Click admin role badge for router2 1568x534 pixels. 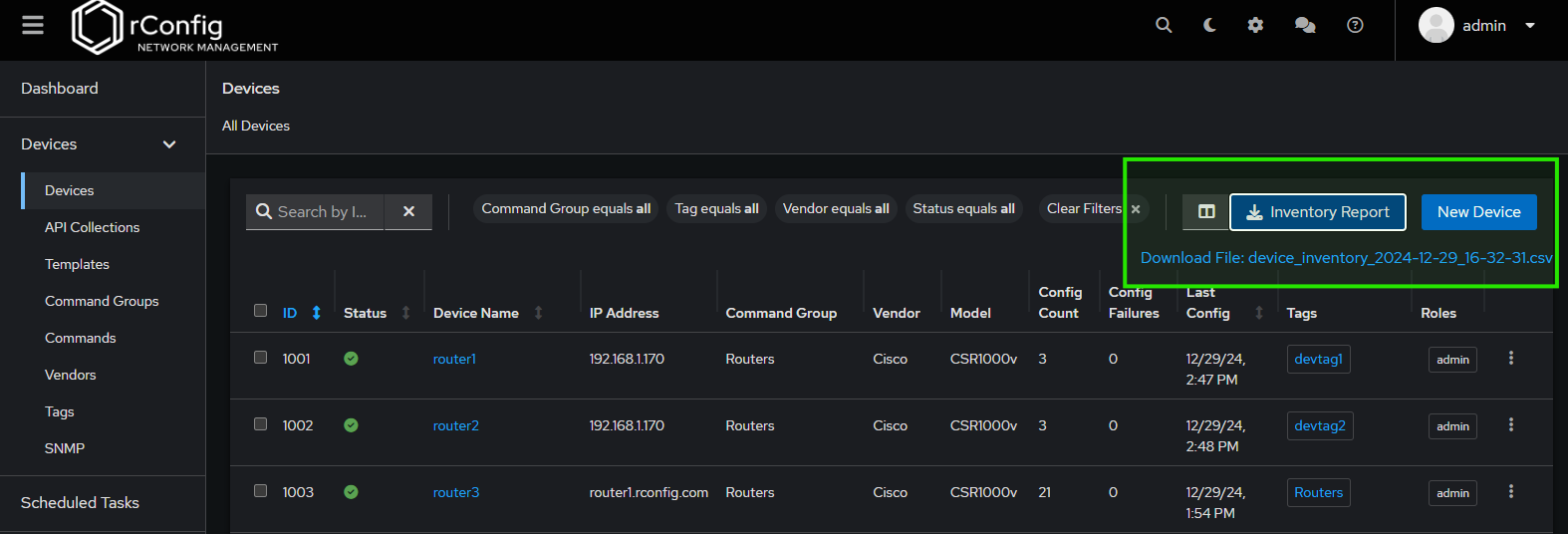tap(1452, 426)
